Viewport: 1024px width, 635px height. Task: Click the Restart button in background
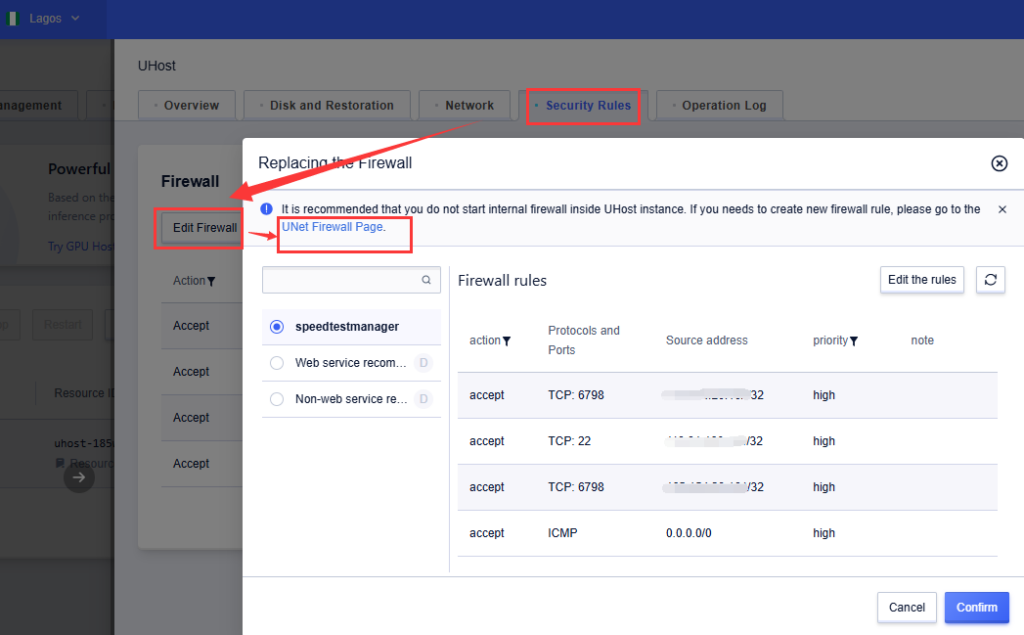(x=63, y=325)
